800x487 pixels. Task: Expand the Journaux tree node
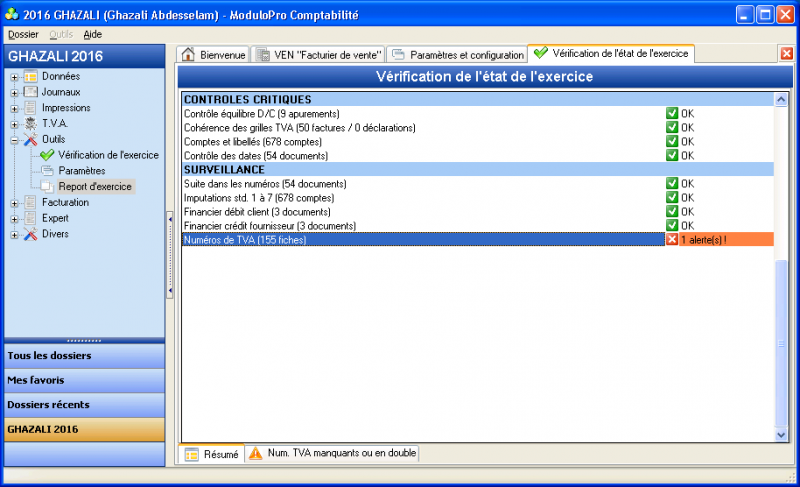(x=14, y=93)
